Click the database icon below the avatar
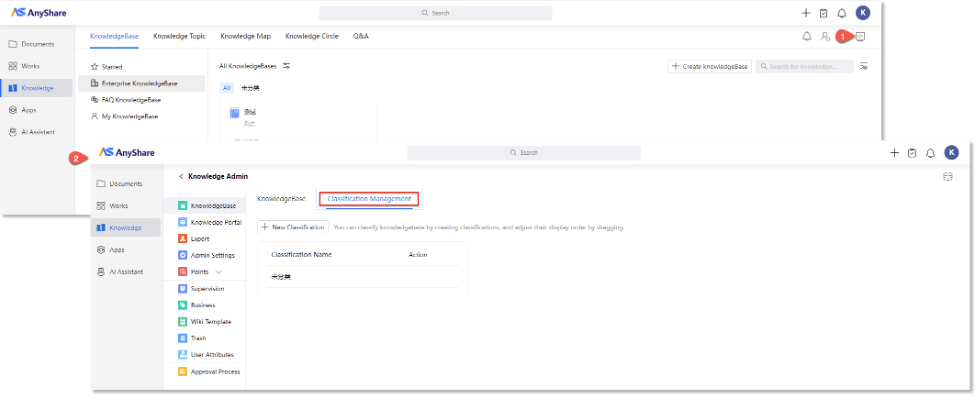 click(x=947, y=176)
